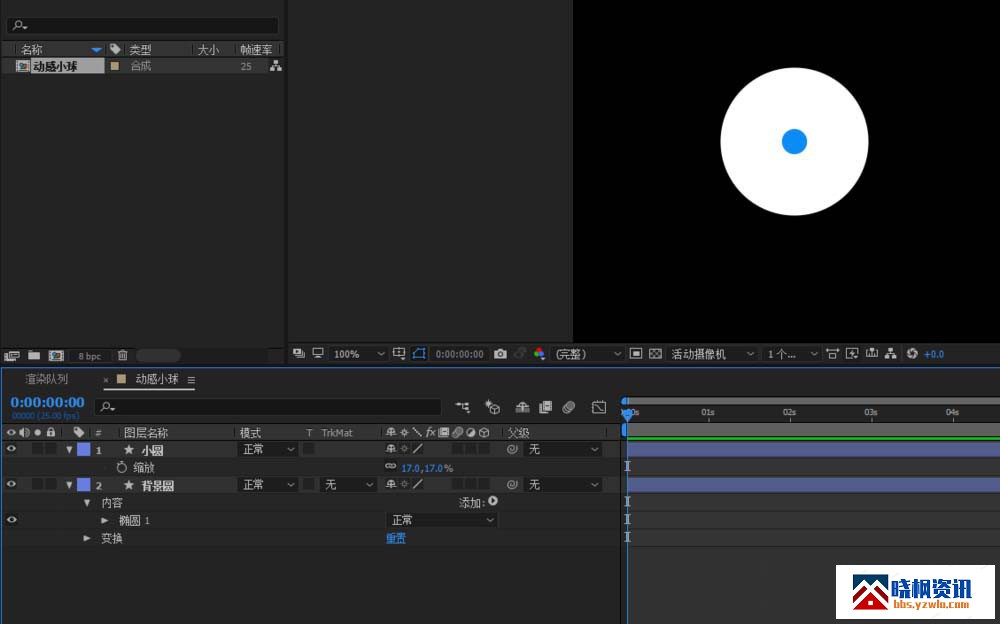
Task: Hide the 小圆 layer with its eye
Action: point(11,449)
